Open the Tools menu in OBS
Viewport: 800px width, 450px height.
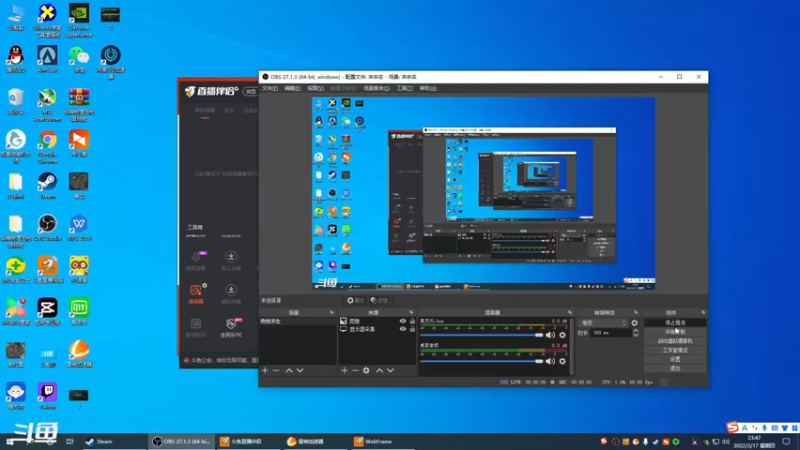click(405, 88)
